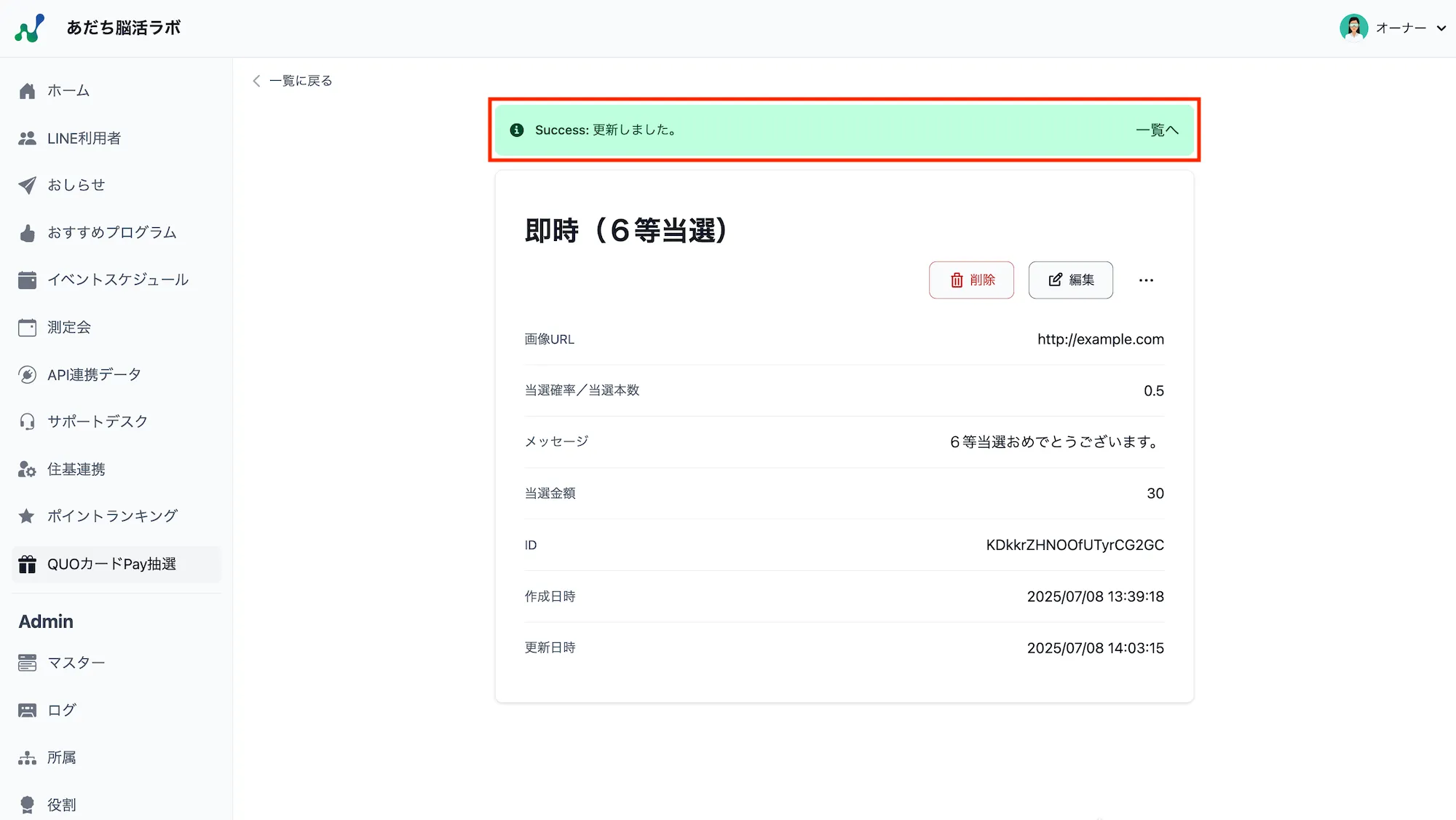The width and height of the screenshot is (1456, 820).
Task: Open the gift icon for QUOカードPay抽選
Action: pos(27,564)
